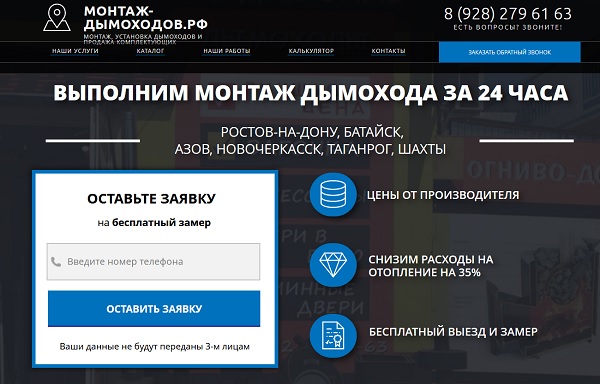600x384 pixels.
Task: Go to Контакты page
Action: 388,51
